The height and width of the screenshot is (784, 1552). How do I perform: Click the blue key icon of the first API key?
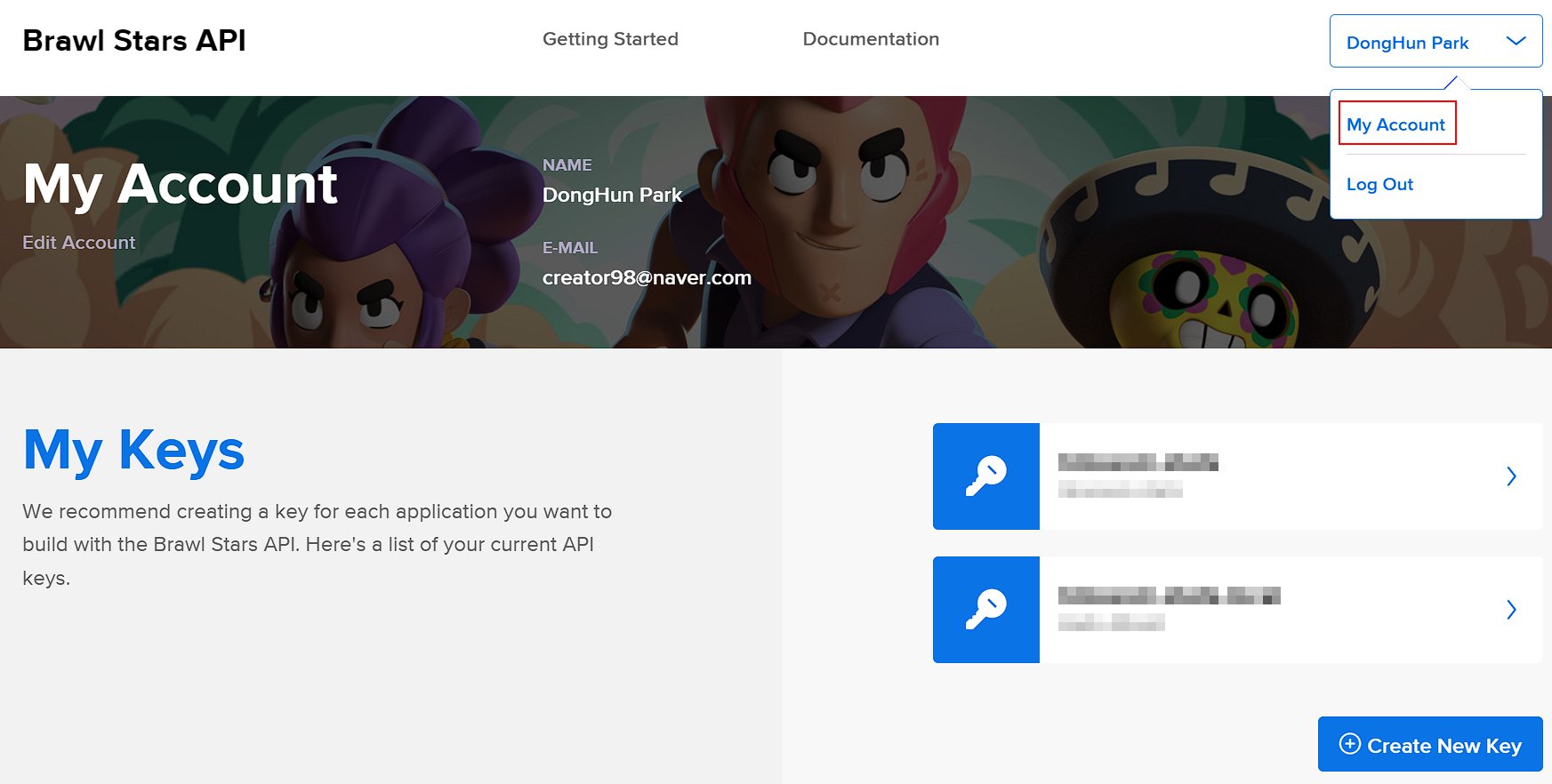point(985,476)
